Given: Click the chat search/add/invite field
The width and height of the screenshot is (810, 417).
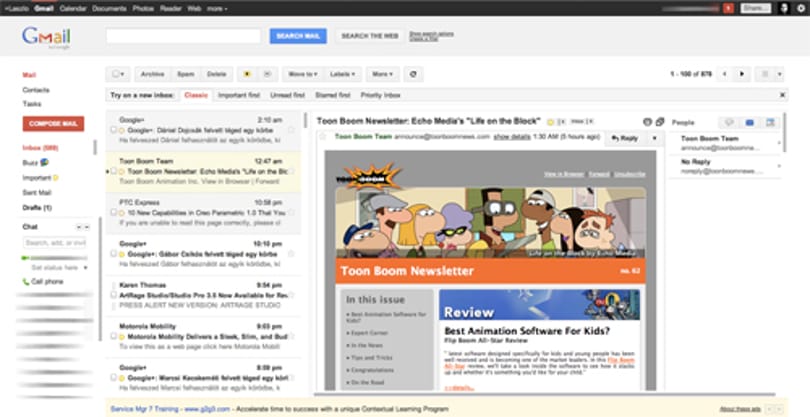Looking at the screenshot, I should click(54, 242).
